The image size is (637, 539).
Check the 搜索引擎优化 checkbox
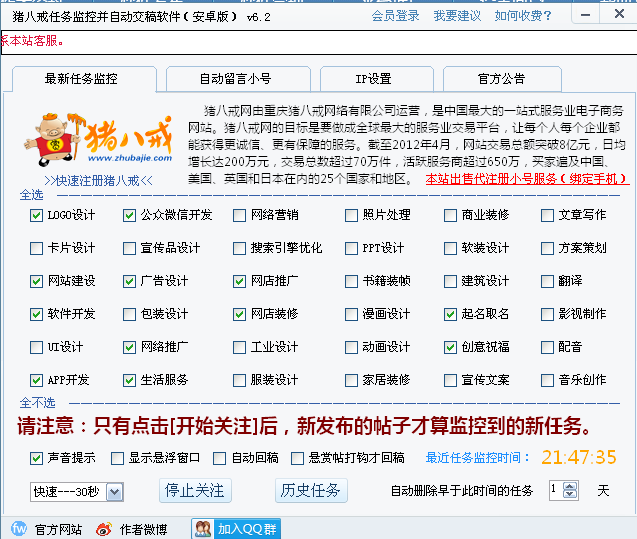(239, 248)
